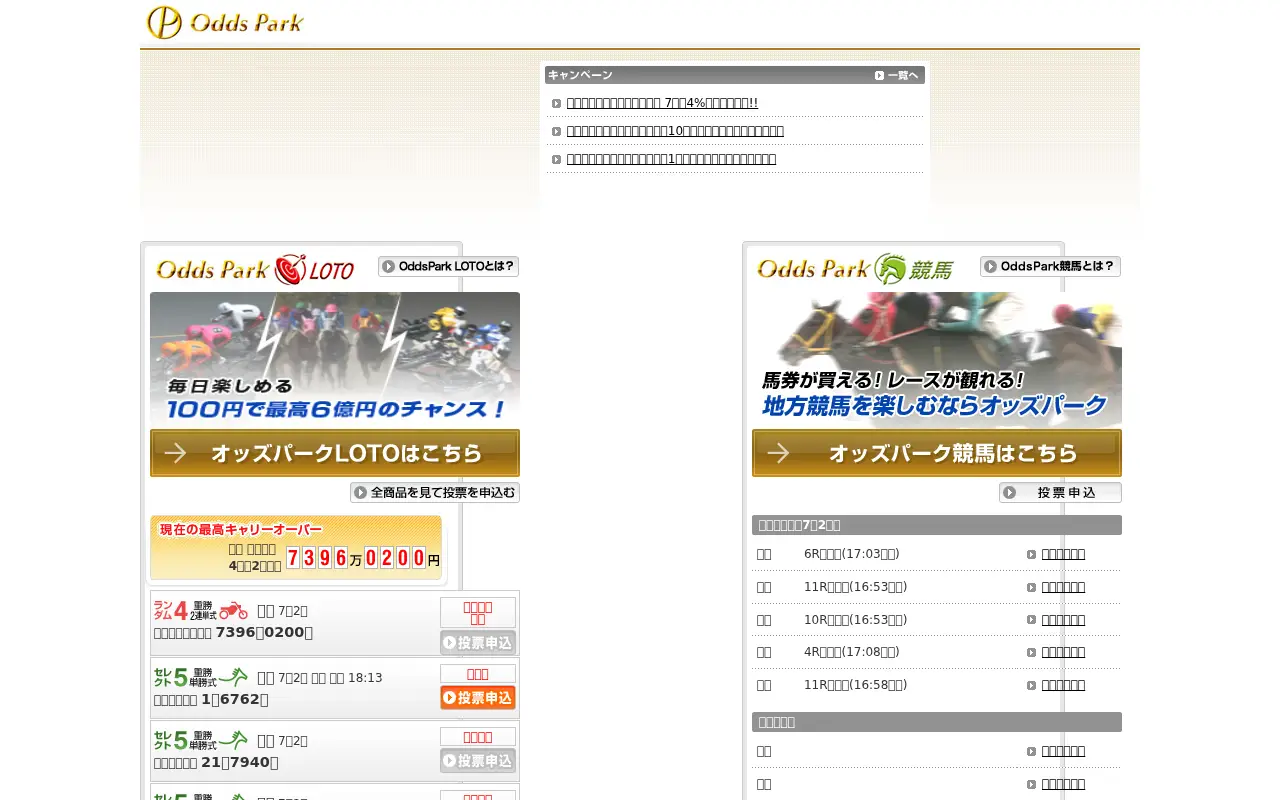Open the OddsPark LOTOとは? help button
Screen dimensions: 1280x800
[x=448, y=267]
